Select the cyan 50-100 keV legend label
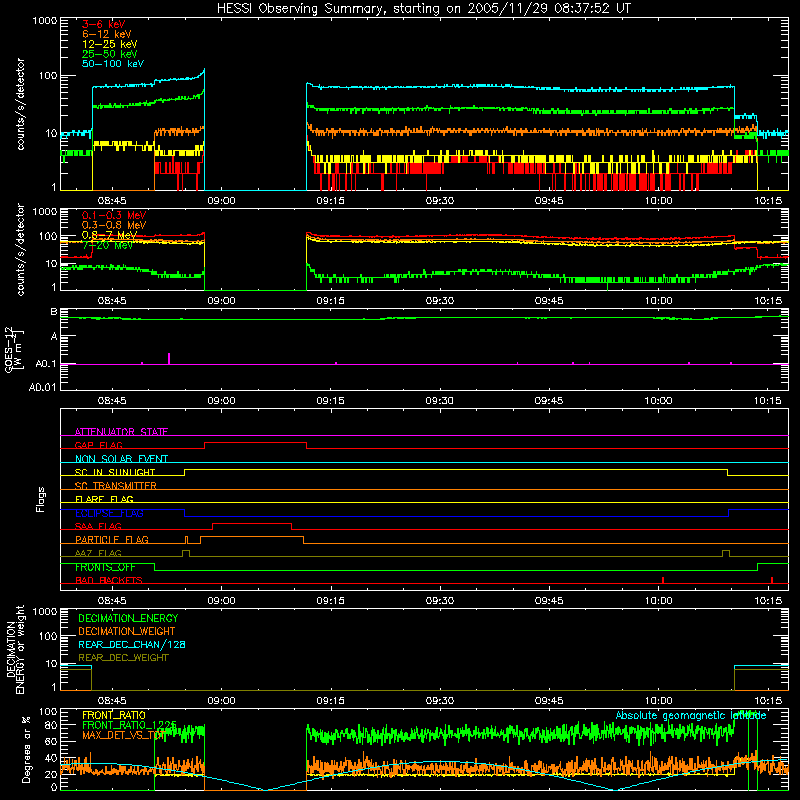 point(112,64)
